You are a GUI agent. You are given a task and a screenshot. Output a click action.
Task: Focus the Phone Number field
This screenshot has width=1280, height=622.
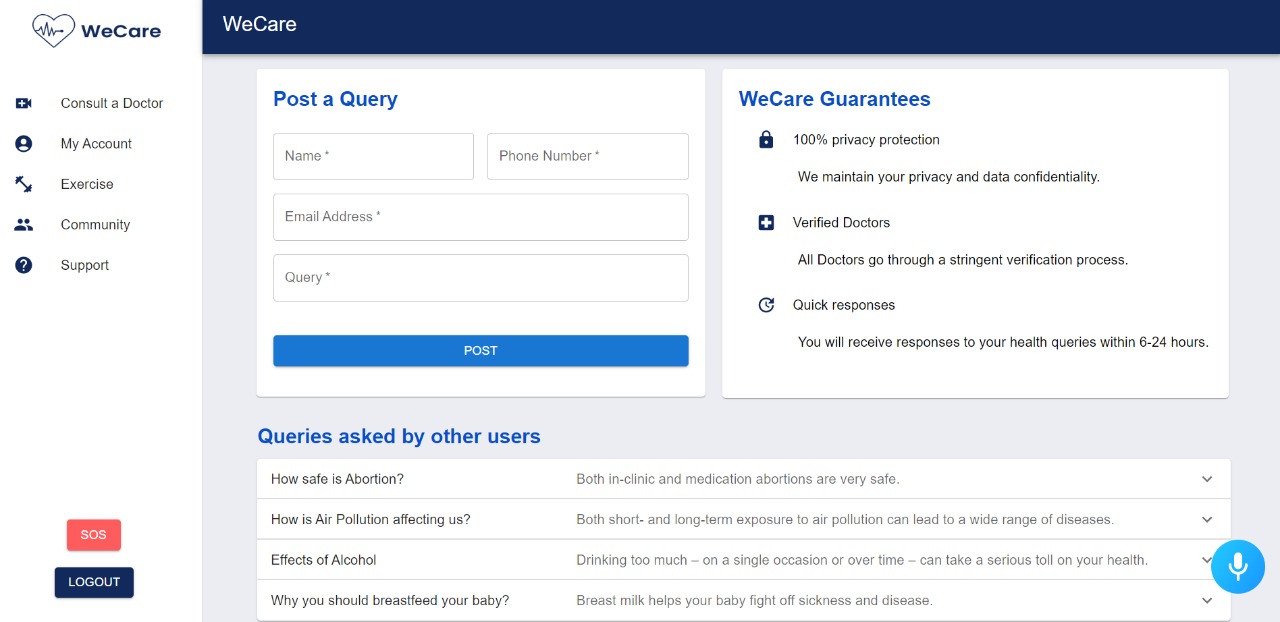tap(588, 156)
